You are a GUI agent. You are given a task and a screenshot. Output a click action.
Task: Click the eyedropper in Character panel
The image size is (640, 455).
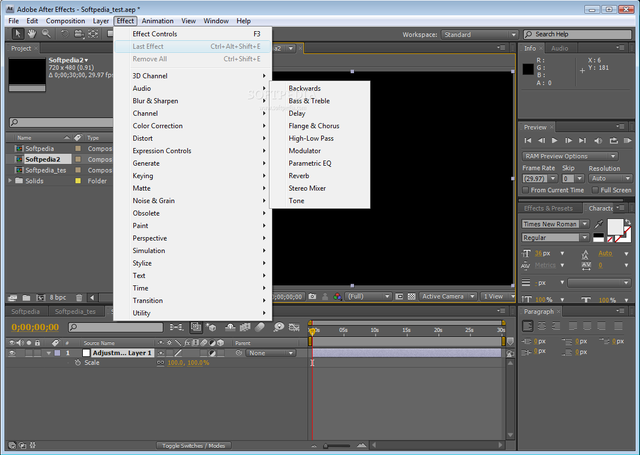(x=599, y=224)
